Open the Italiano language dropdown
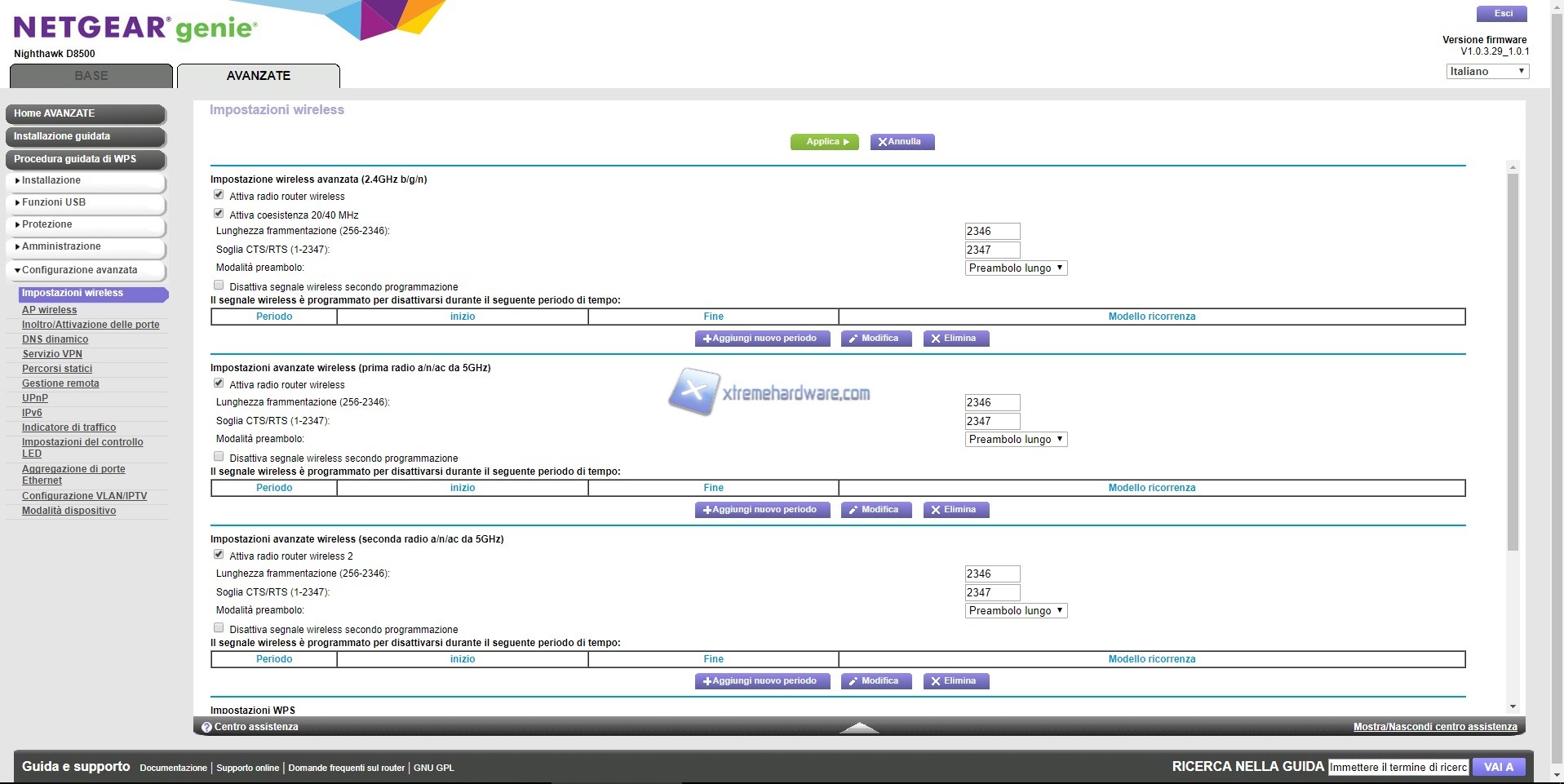Image resolution: width=1564 pixels, height=784 pixels. point(1486,72)
